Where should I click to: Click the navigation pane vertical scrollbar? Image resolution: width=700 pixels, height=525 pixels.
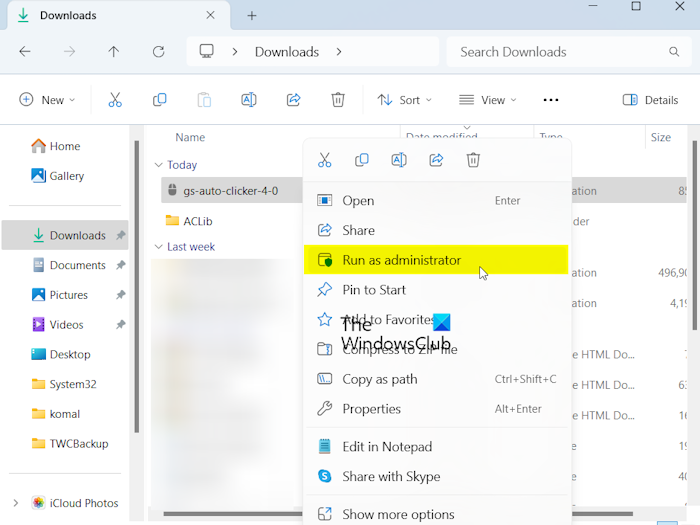tap(137, 286)
